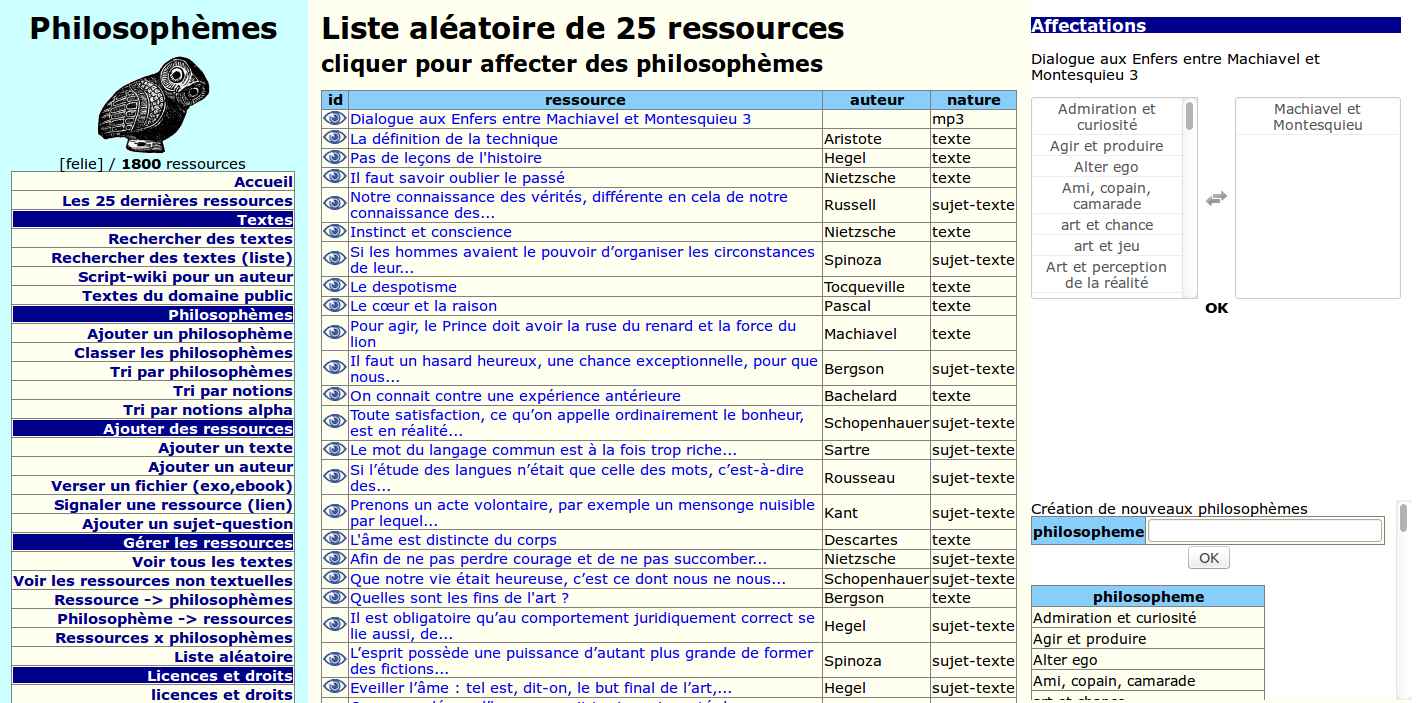Open Signaler une ressource (lien)
Screen dimensions: 1420x703
tap(174, 505)
